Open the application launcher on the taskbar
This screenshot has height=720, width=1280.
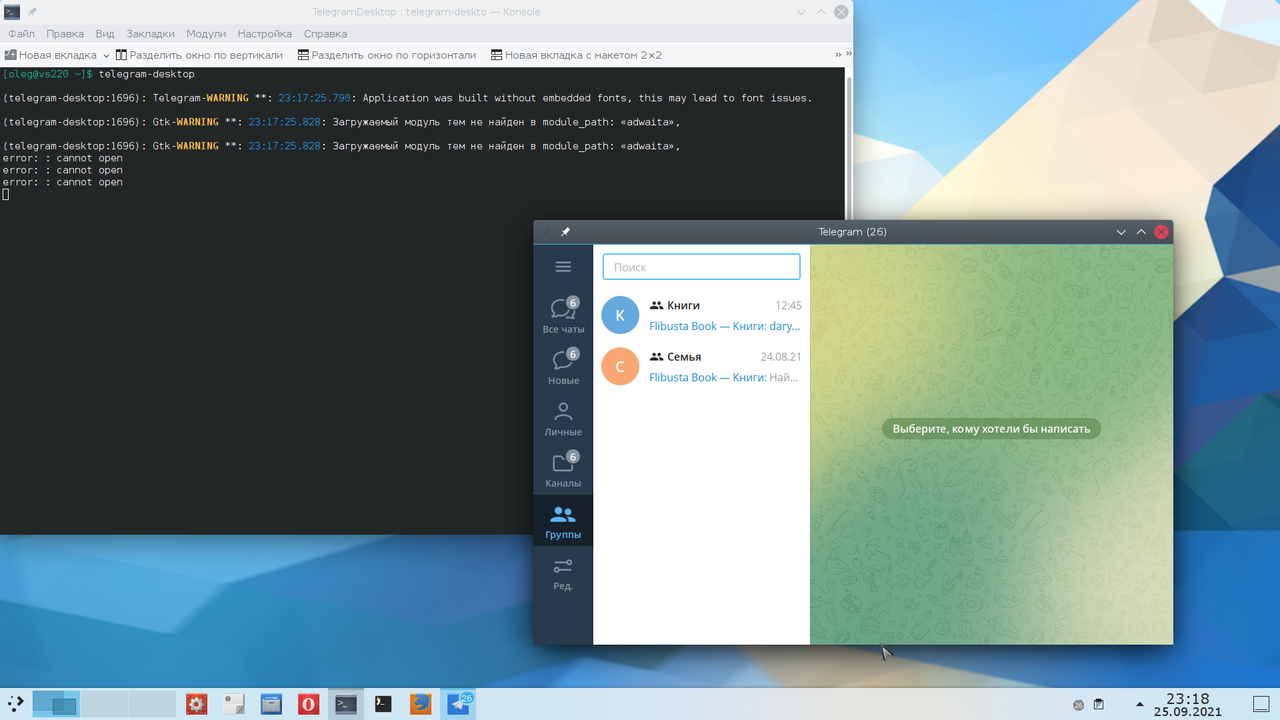(16, 704)
